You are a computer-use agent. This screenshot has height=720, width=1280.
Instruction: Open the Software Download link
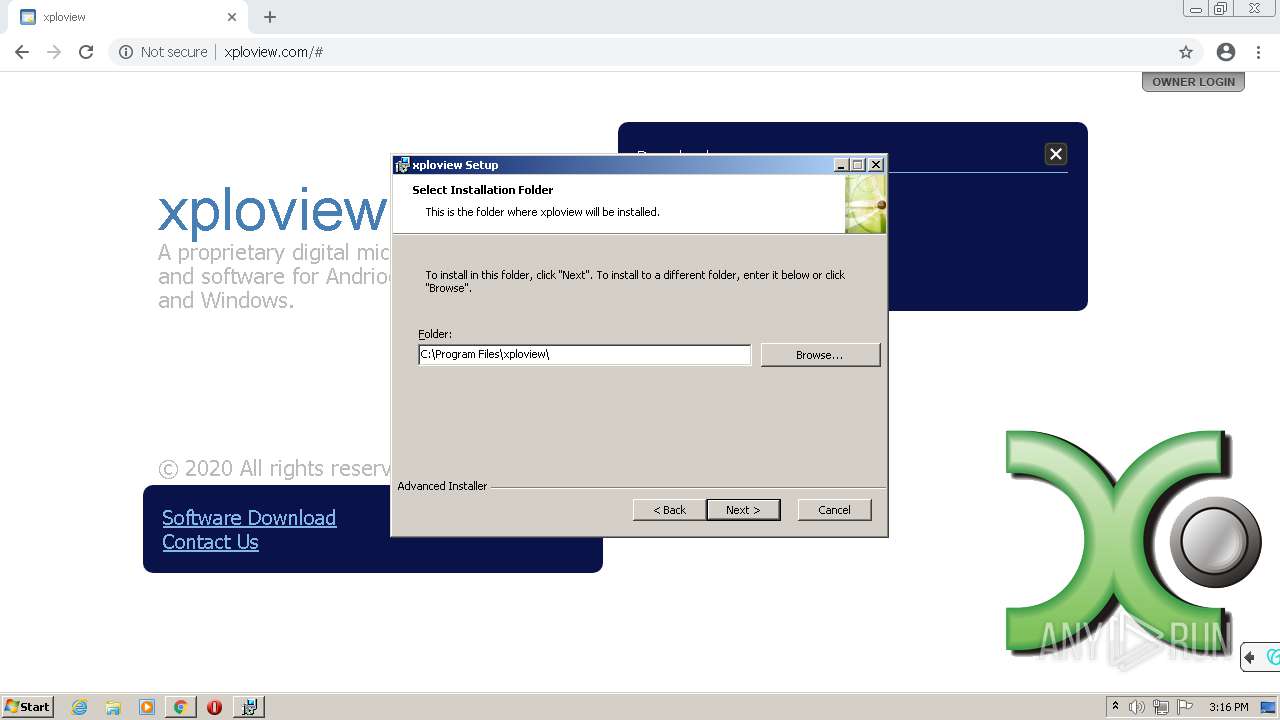(x=249, y=518)
